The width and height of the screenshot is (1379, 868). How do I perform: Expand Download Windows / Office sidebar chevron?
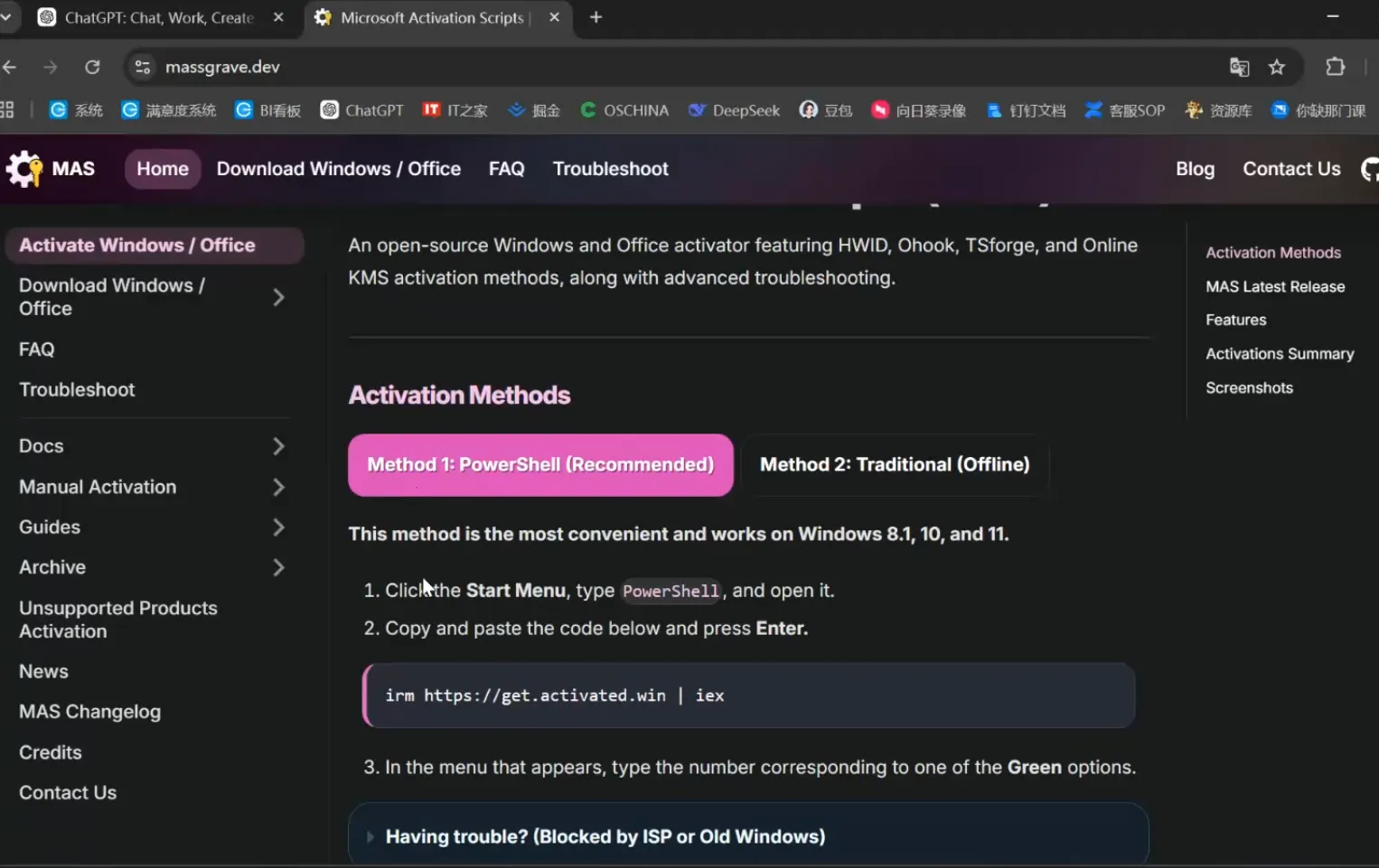coord(278,297)
